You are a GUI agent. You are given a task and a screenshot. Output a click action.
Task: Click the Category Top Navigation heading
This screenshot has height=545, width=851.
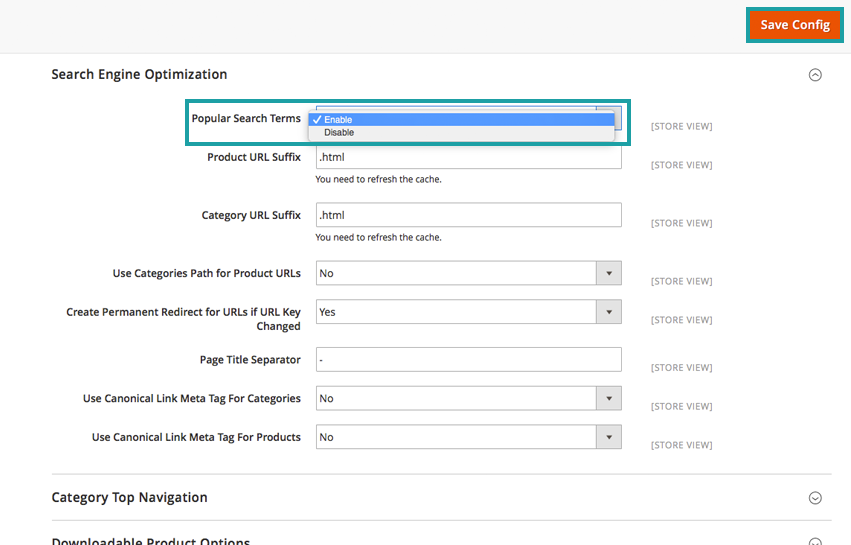click(129, 497)
